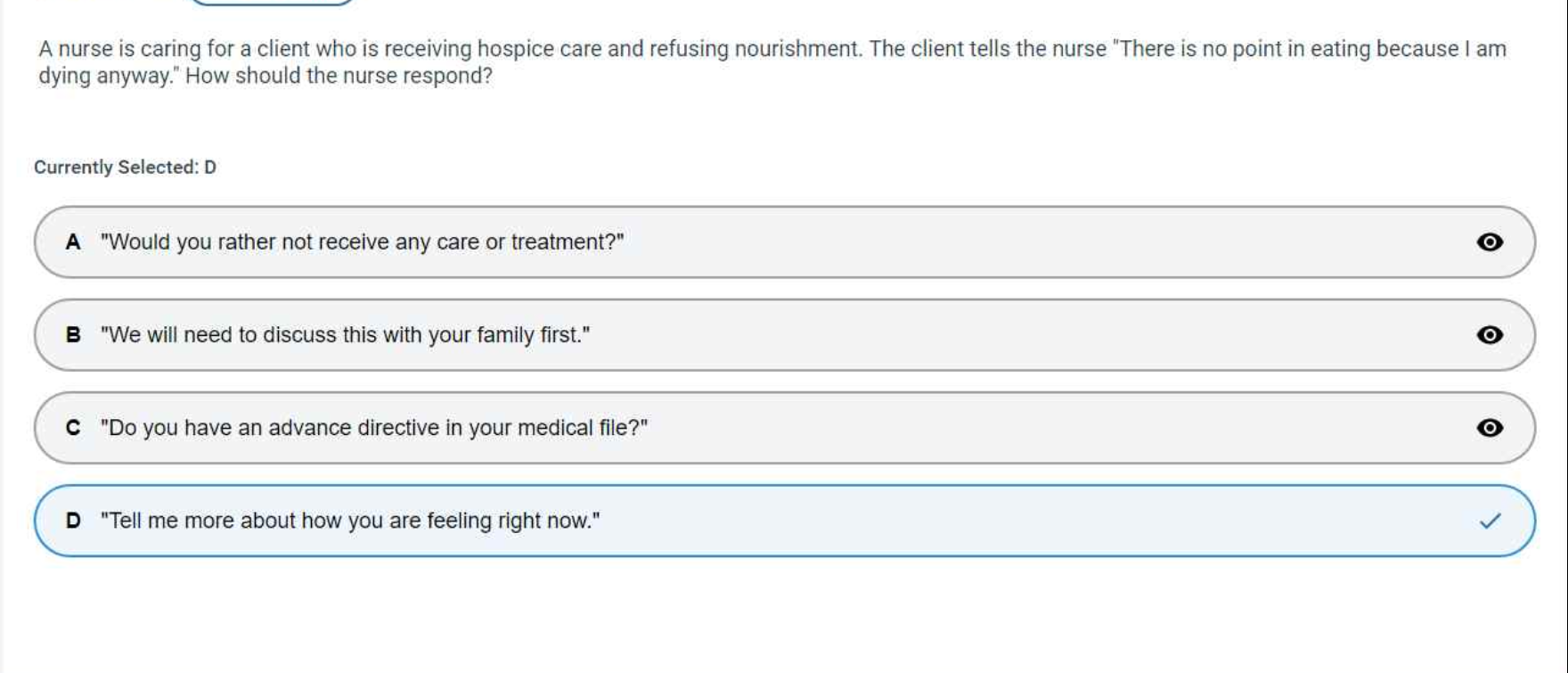Pick the answer "Do you have an advance directive"

coord(373,428)
